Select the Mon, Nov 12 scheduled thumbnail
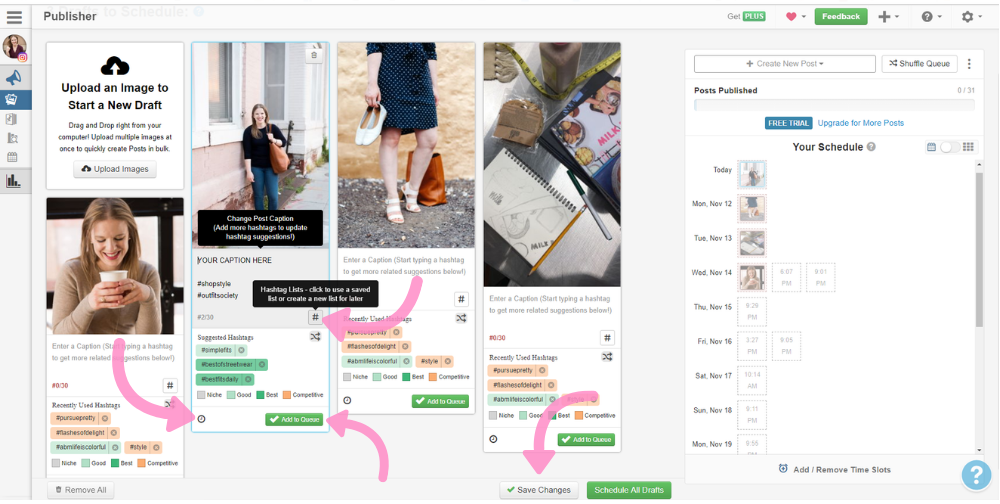The width and height of the screenshot is (1000, 504). tap(752, 209)
